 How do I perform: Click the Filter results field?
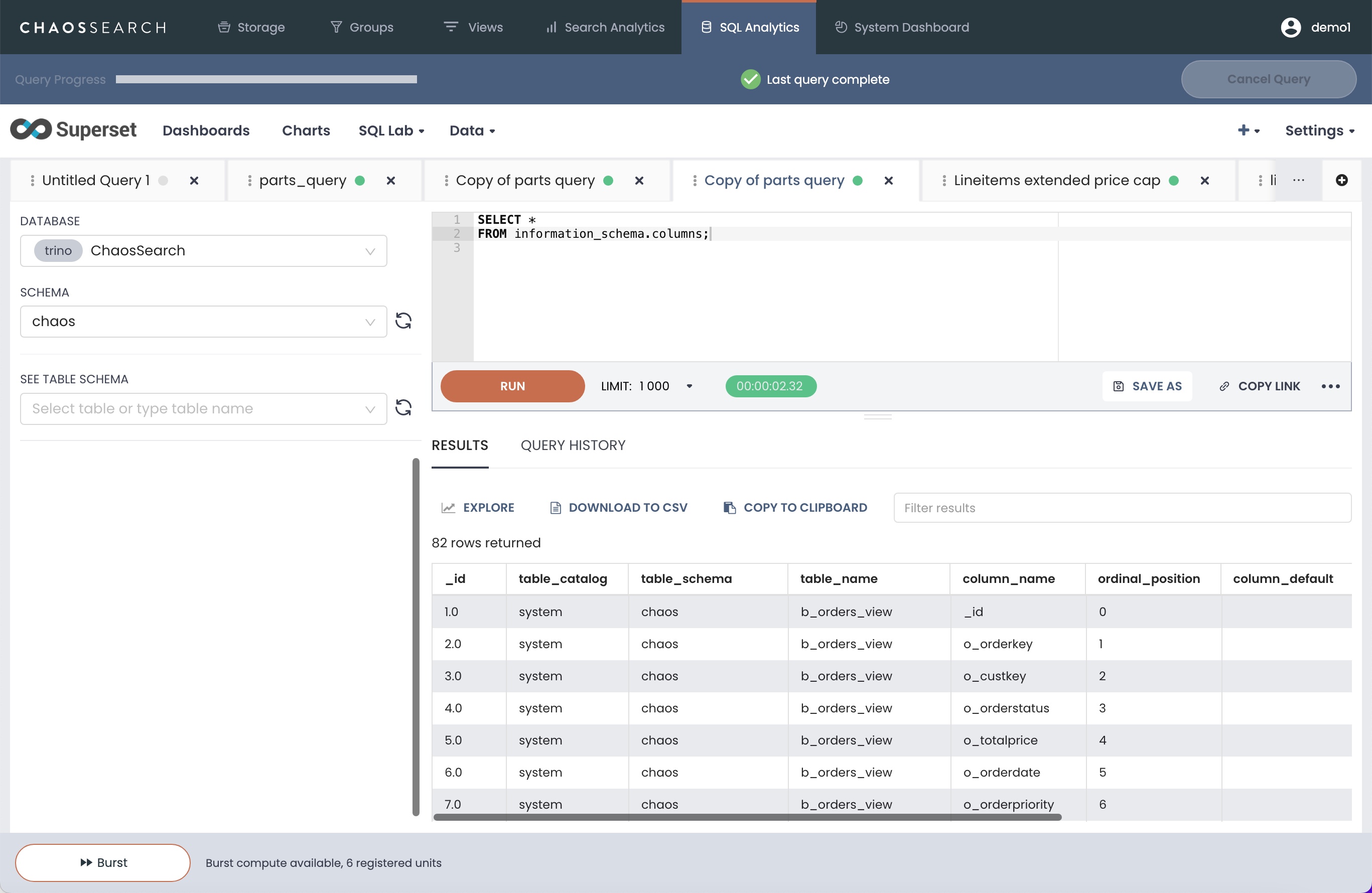click(1121, 508)
